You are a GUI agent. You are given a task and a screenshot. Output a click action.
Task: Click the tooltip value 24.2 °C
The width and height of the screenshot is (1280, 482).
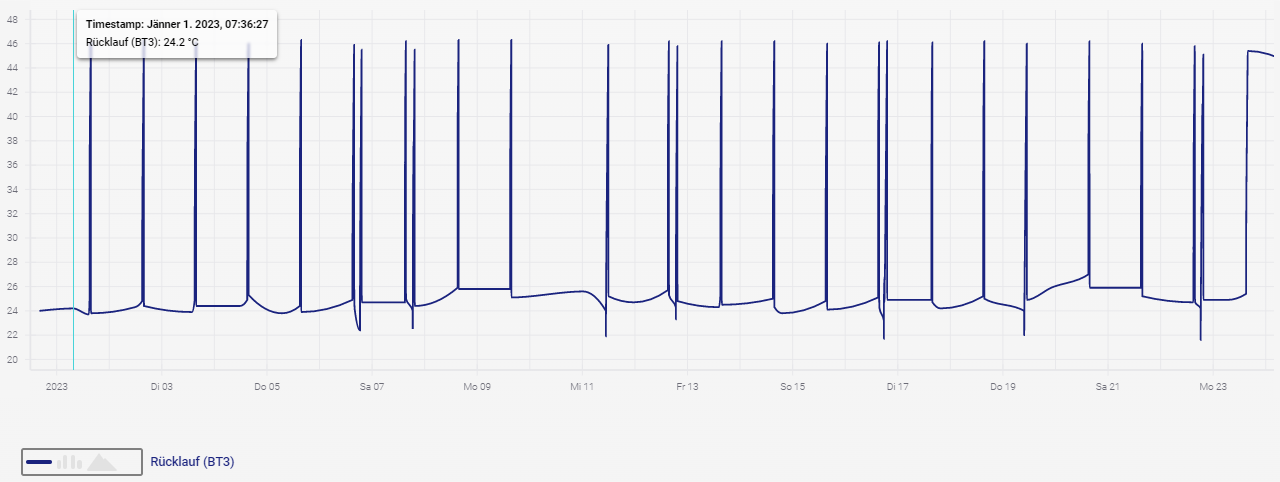click(x=181, y=42)
